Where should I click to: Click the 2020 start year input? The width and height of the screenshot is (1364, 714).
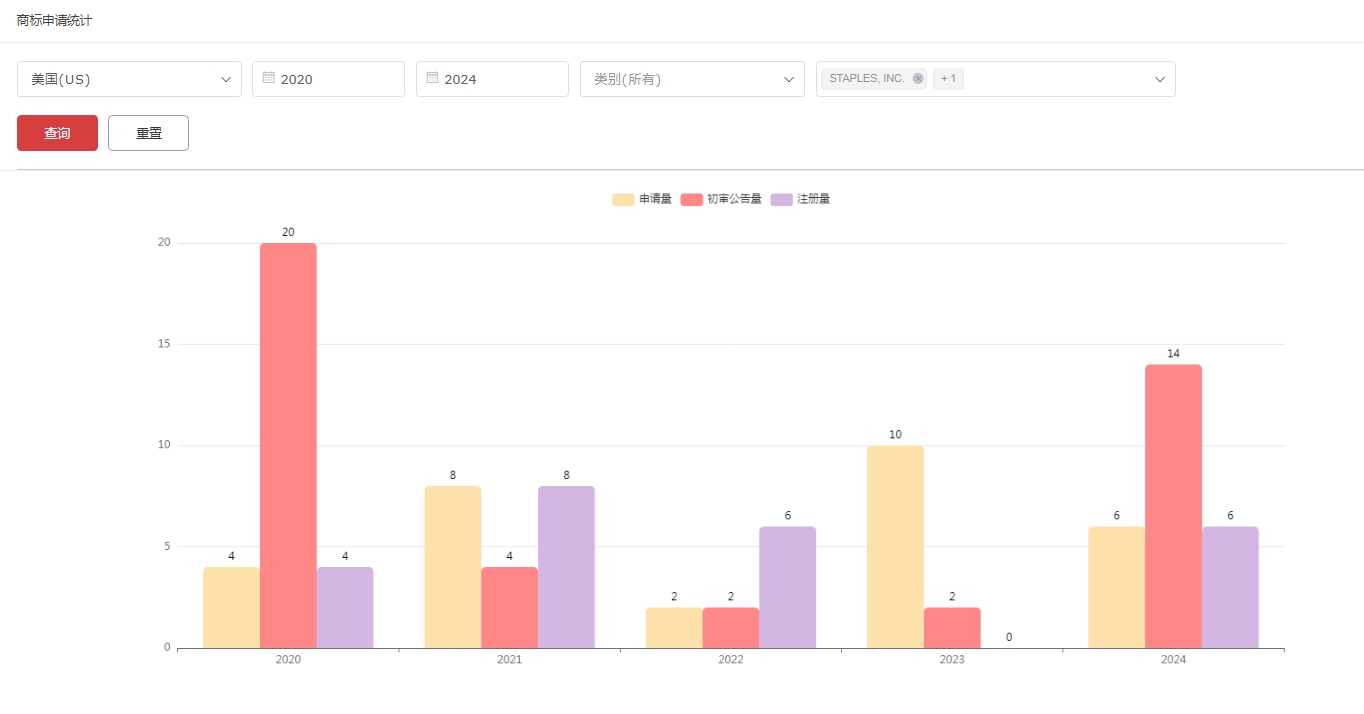(x=335, y=79)
